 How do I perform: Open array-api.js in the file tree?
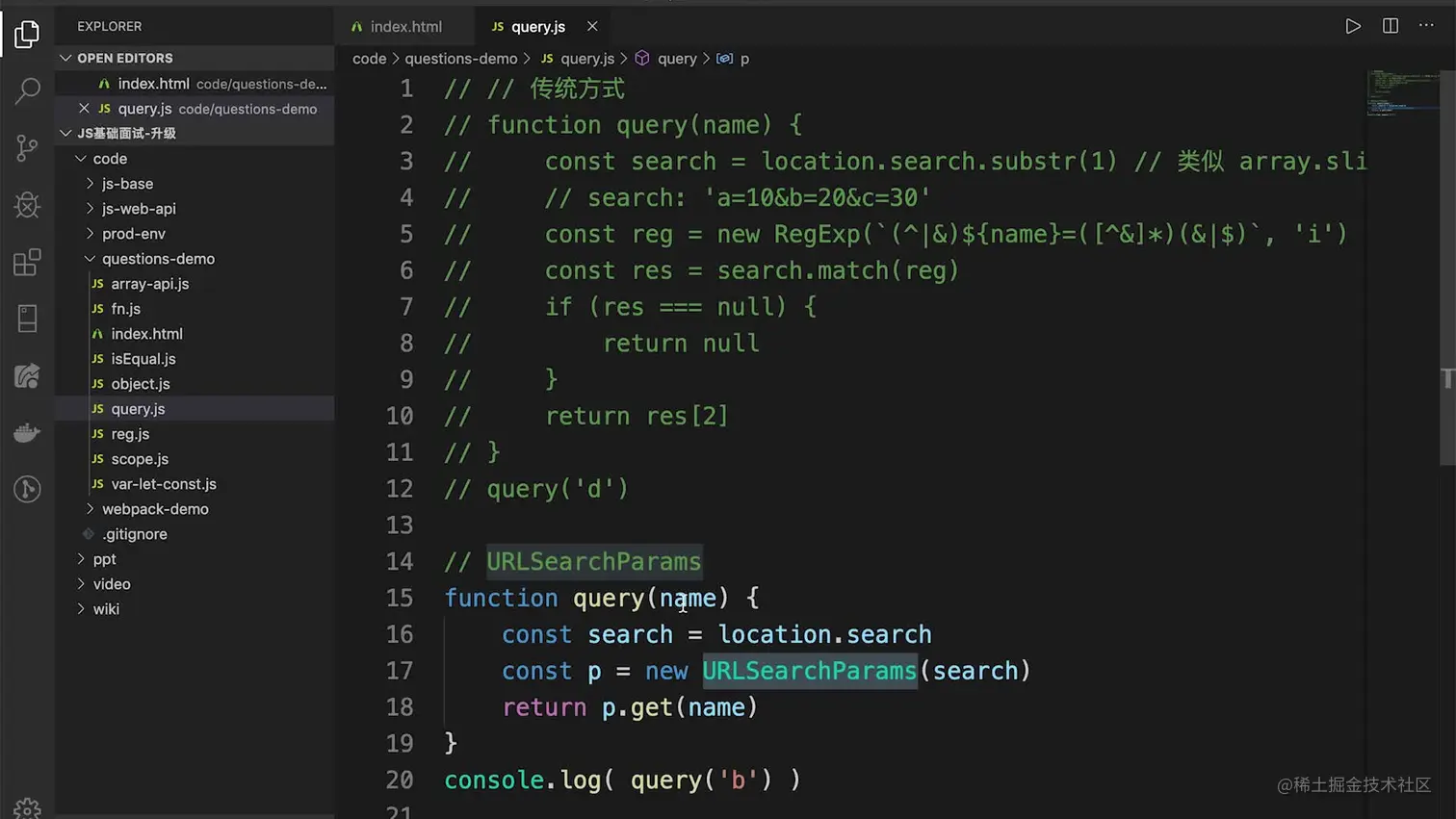click(x=195, y=284)
